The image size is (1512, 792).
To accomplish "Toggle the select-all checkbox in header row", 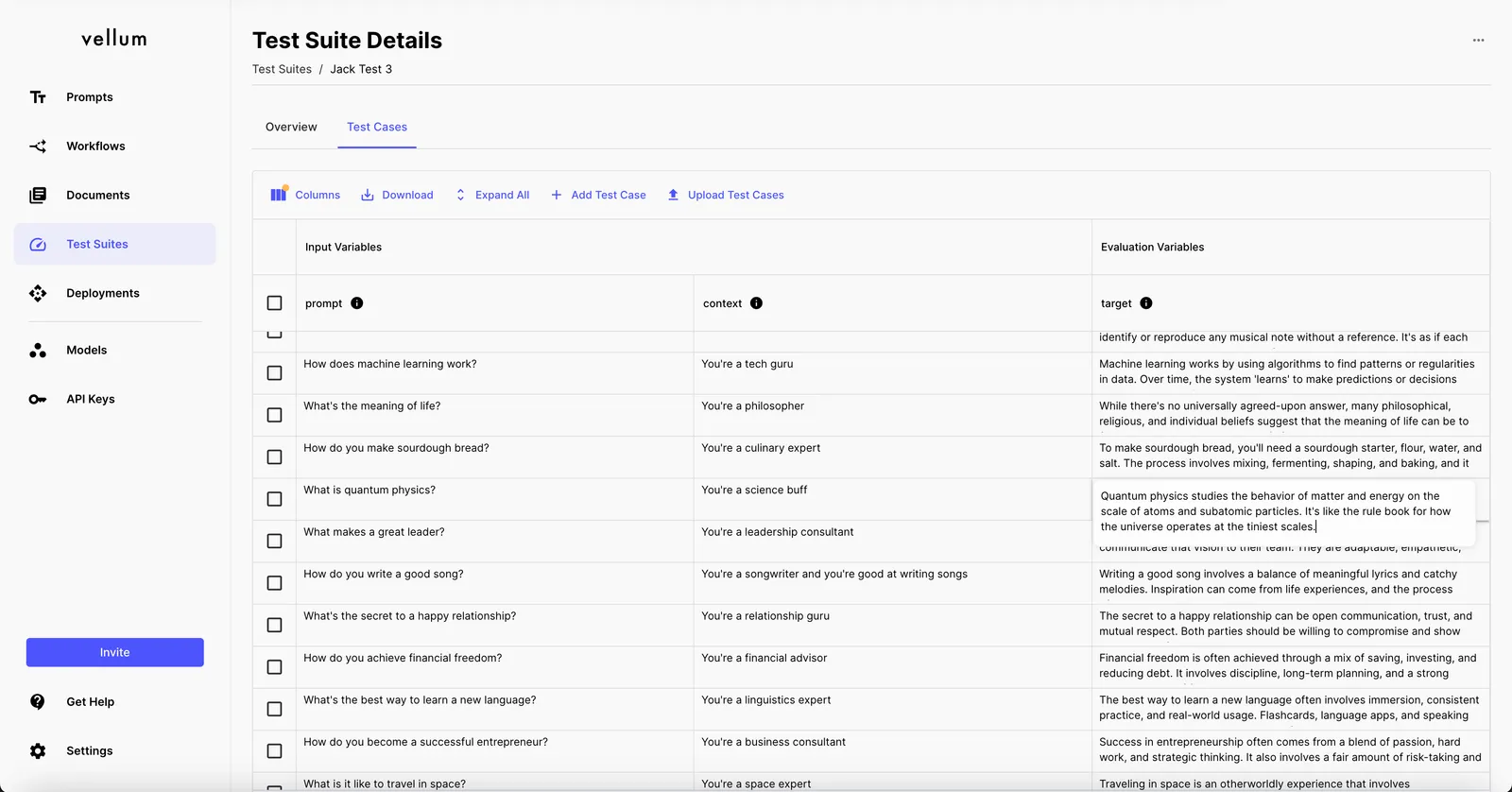I will pyautogui.click(x=275, y=303).
